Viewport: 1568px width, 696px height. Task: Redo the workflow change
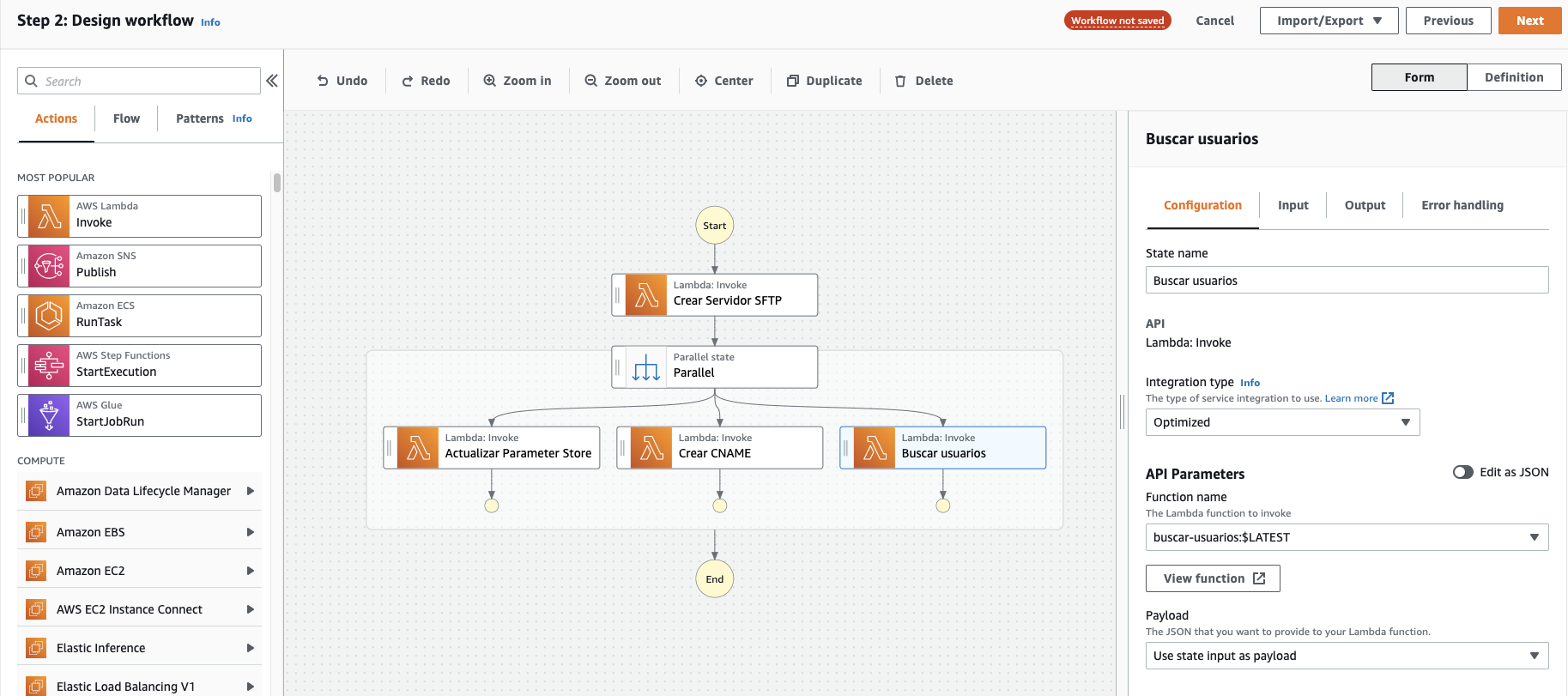click(426, 81)
